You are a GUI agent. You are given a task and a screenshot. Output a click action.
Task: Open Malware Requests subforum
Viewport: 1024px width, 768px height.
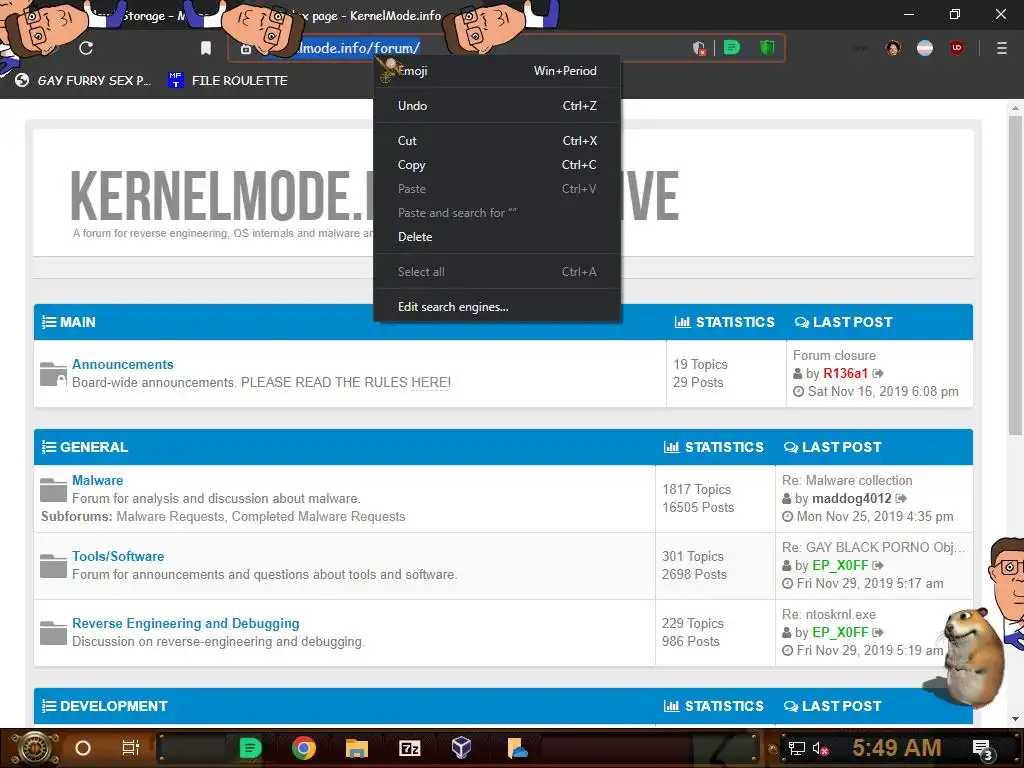click(172, 517)
